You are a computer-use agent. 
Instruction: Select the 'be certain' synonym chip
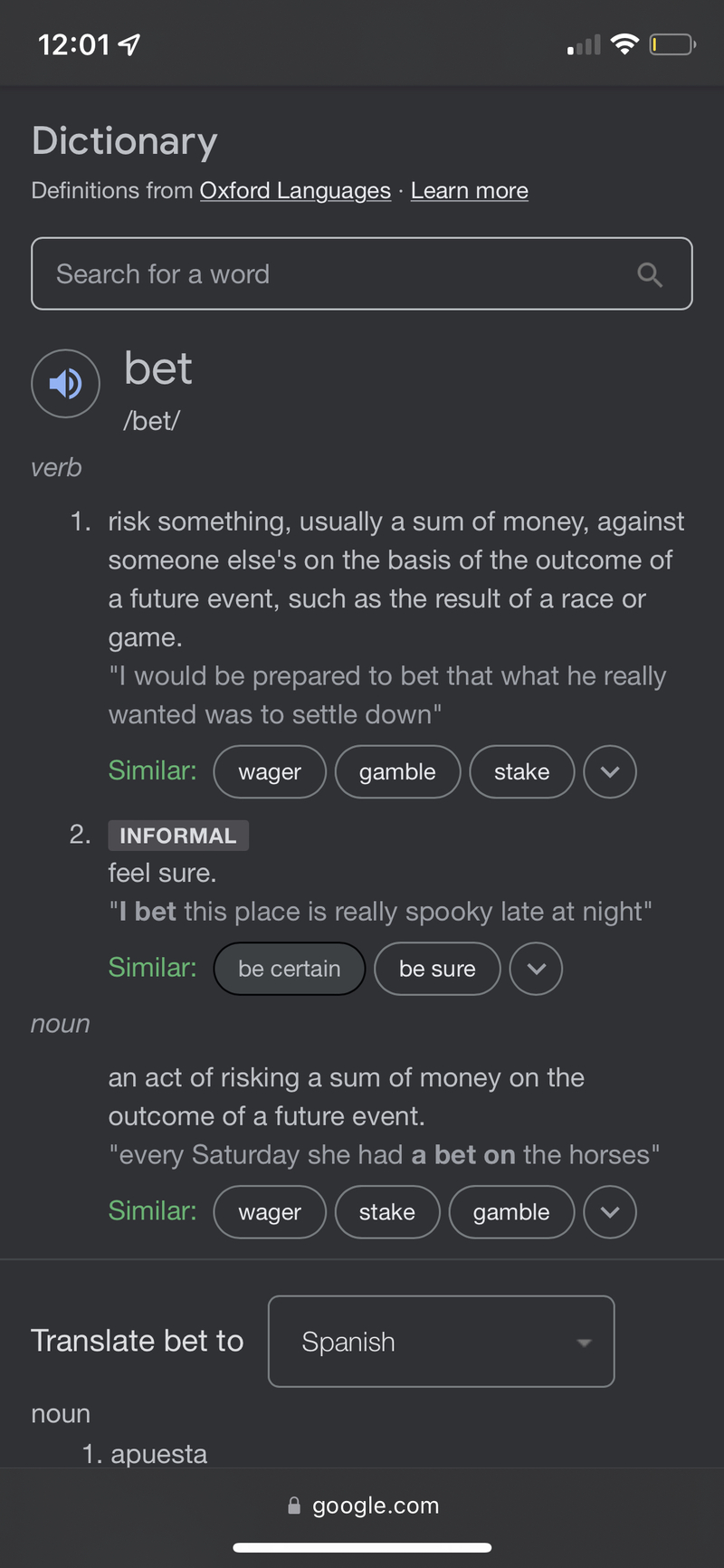click(x=289, y=969)
